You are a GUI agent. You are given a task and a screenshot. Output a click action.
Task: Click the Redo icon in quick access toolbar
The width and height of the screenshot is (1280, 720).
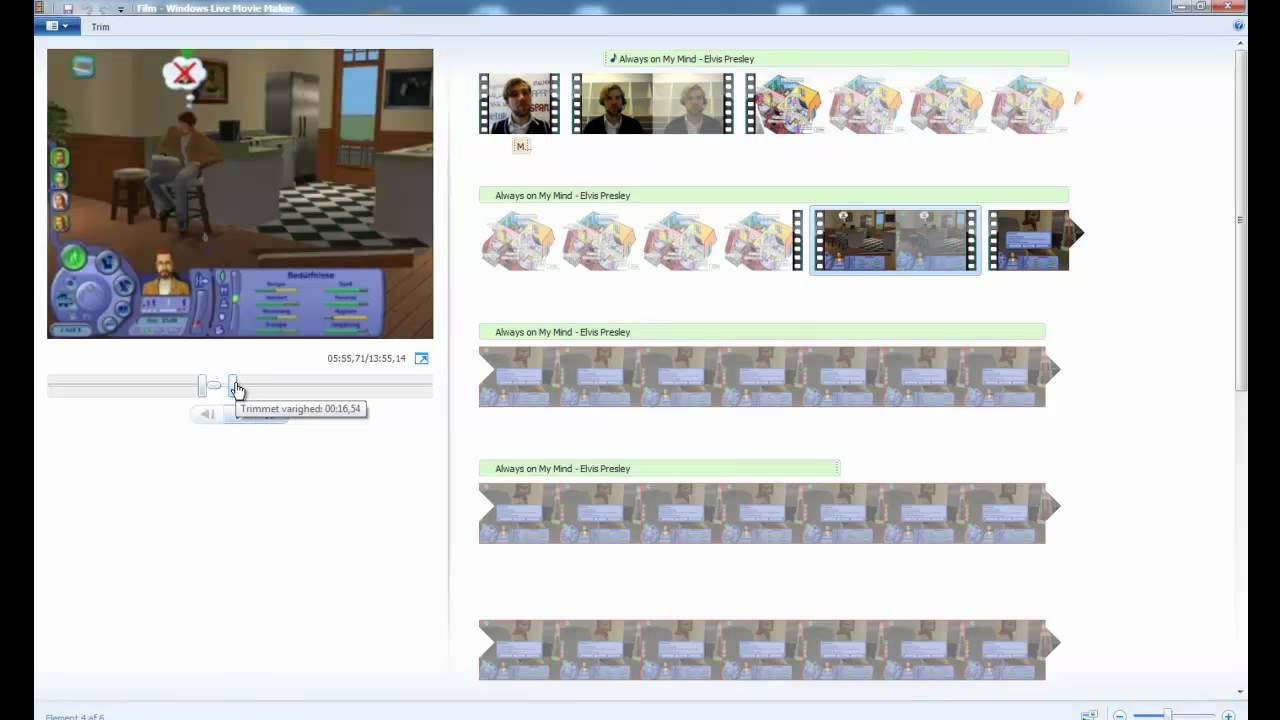coord(104,8)
